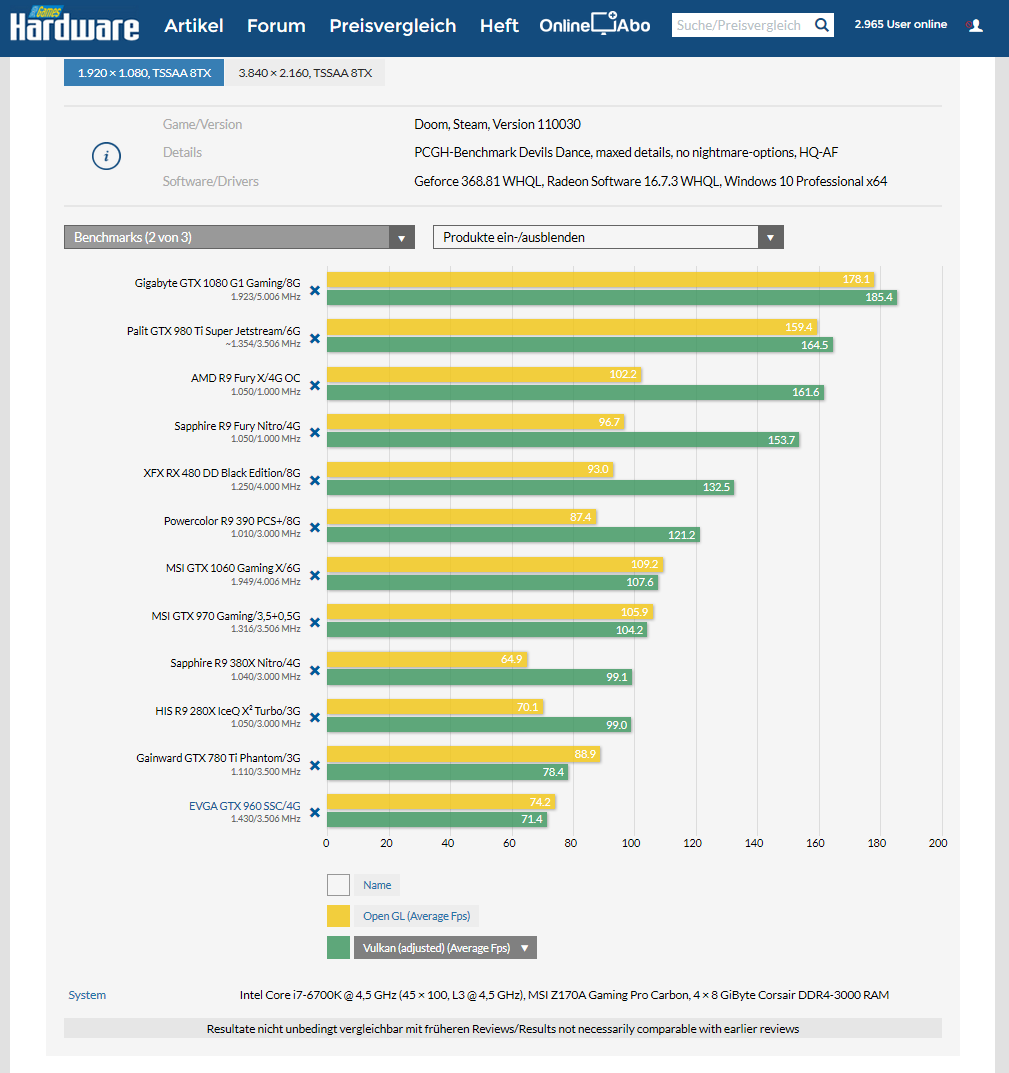
Task: Click the HIS R9 280X Vulkan 99.0 bar
Action: tap(479, 725)
